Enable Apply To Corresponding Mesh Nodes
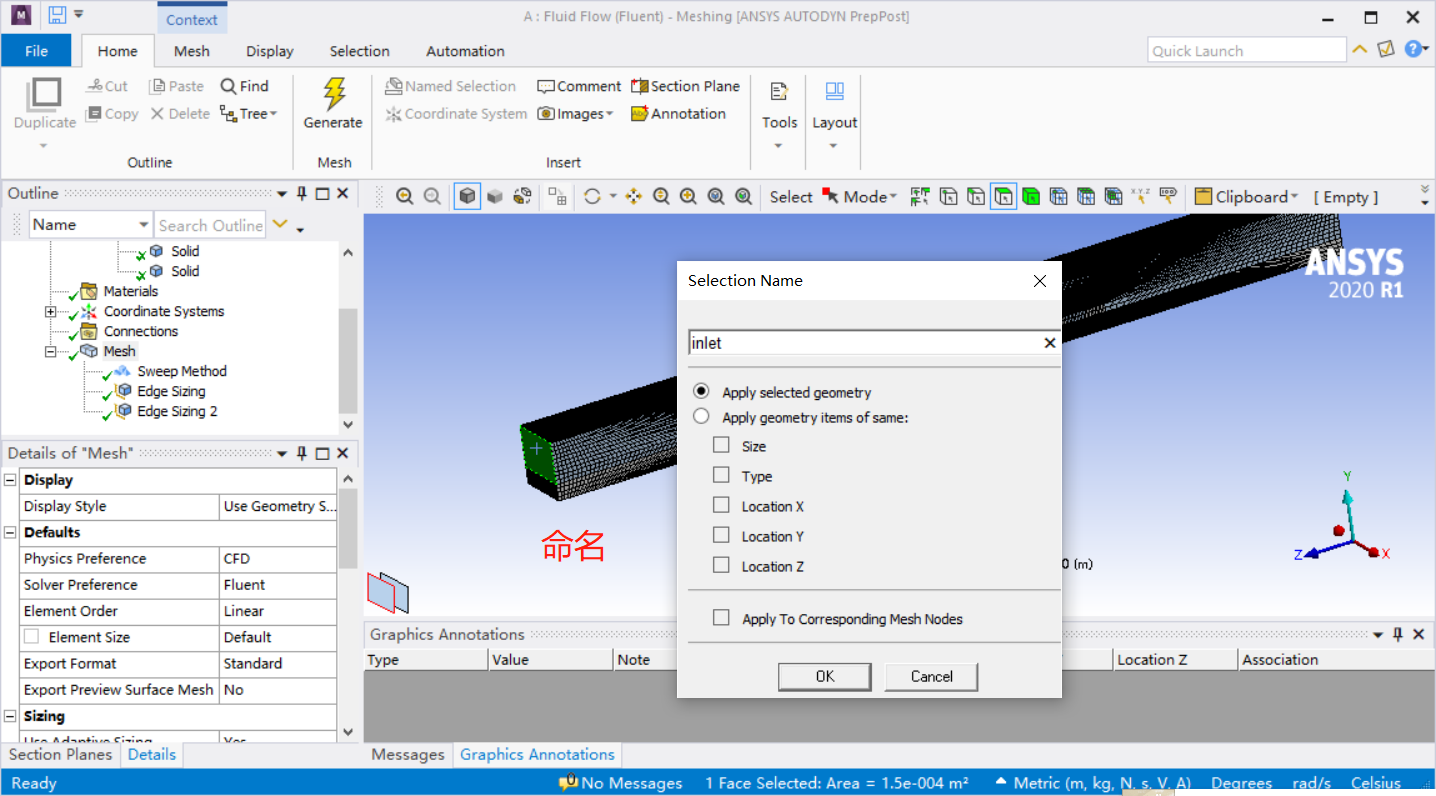Image resolution: width=1436 pixels, height=796 pixels. pos(721,618)
